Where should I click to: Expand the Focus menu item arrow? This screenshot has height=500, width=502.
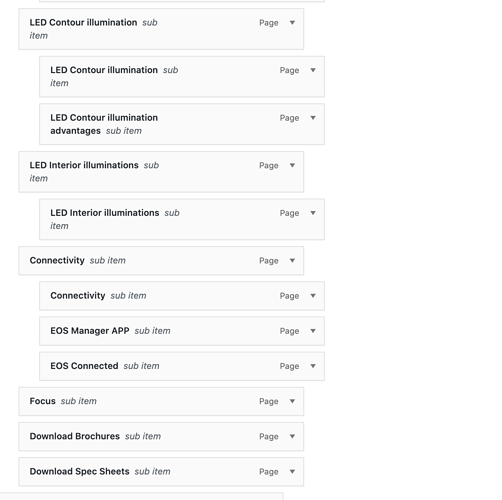point(292,401)
